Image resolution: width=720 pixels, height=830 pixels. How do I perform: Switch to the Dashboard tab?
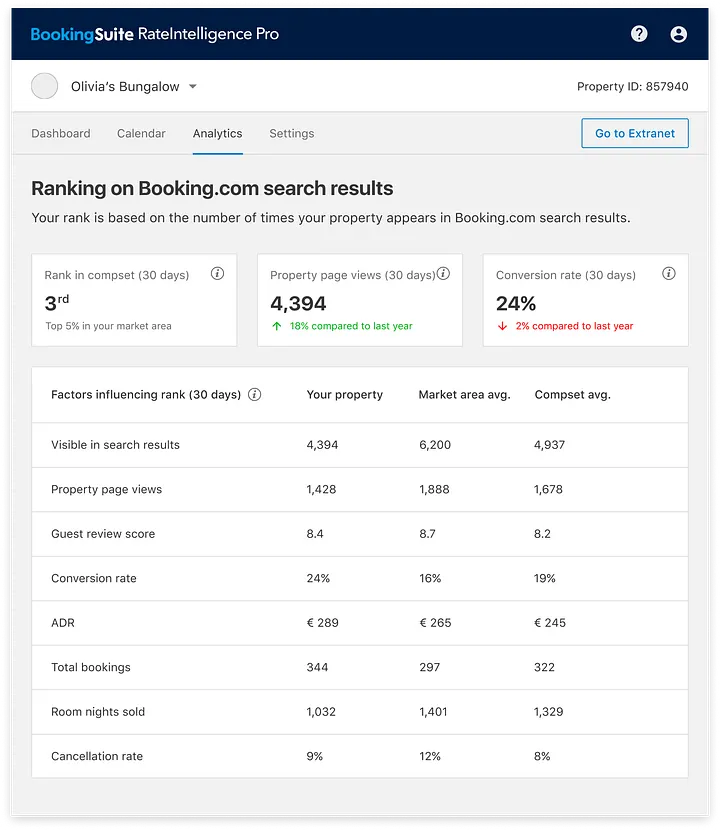pos(61,133)
